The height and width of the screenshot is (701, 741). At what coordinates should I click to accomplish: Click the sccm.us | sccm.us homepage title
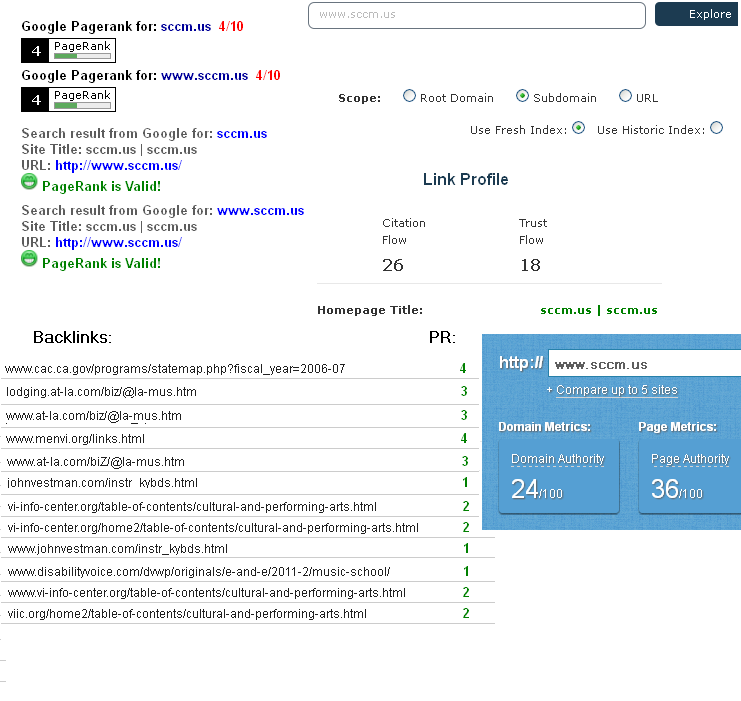coord(599,311)
